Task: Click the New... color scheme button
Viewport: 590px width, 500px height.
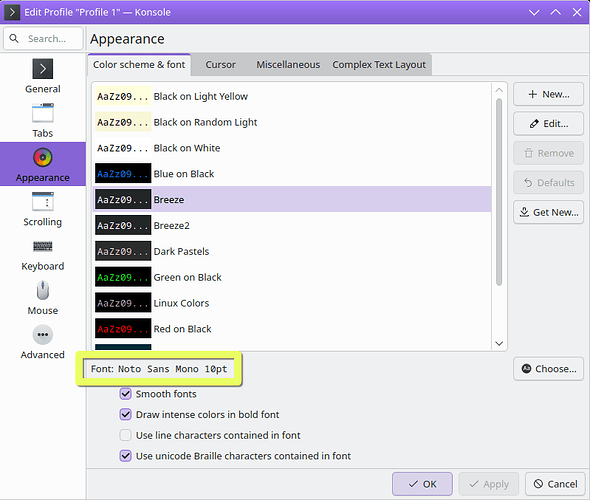Action: (548, 94)
